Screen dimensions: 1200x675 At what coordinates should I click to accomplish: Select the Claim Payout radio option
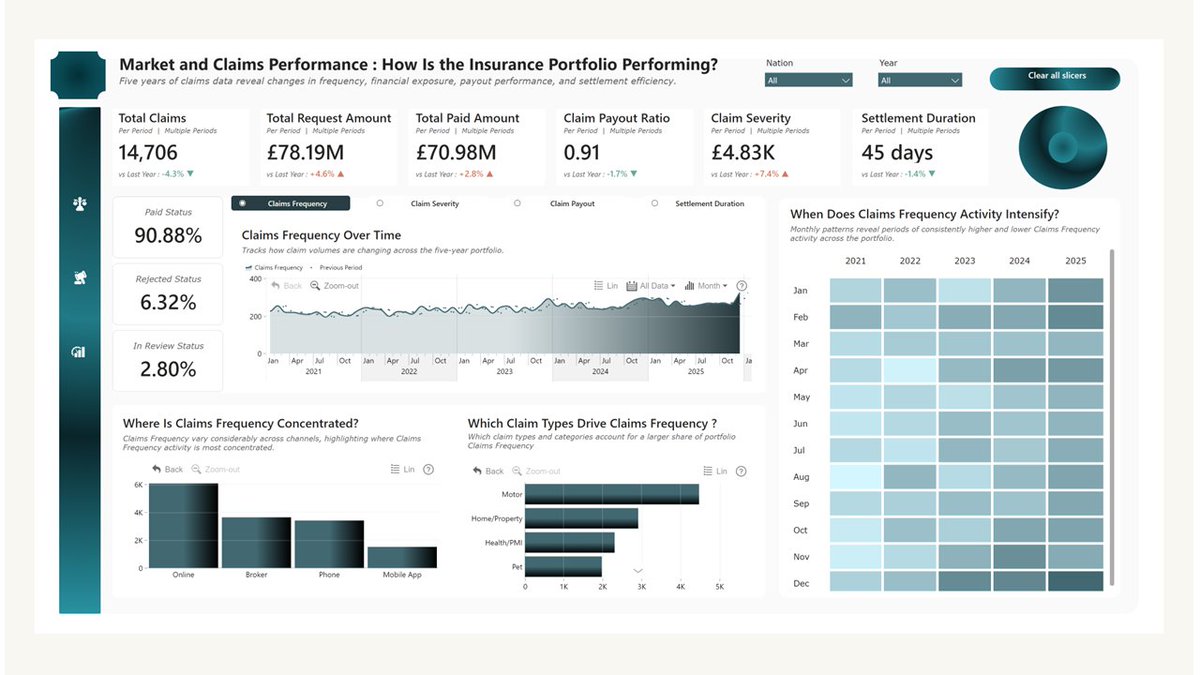(555, 203)
